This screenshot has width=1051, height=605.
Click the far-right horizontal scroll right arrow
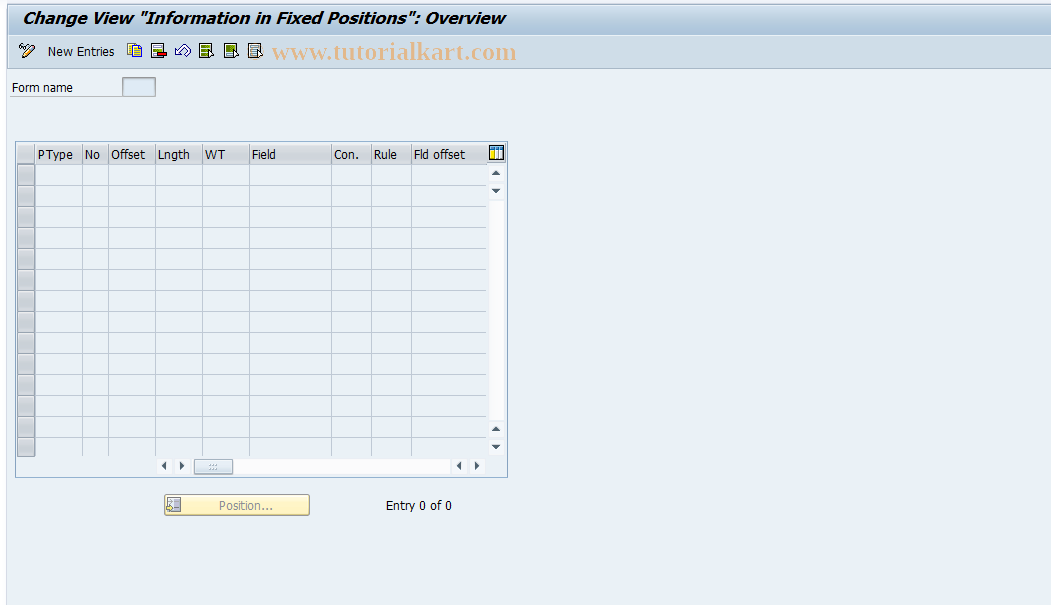477,466
